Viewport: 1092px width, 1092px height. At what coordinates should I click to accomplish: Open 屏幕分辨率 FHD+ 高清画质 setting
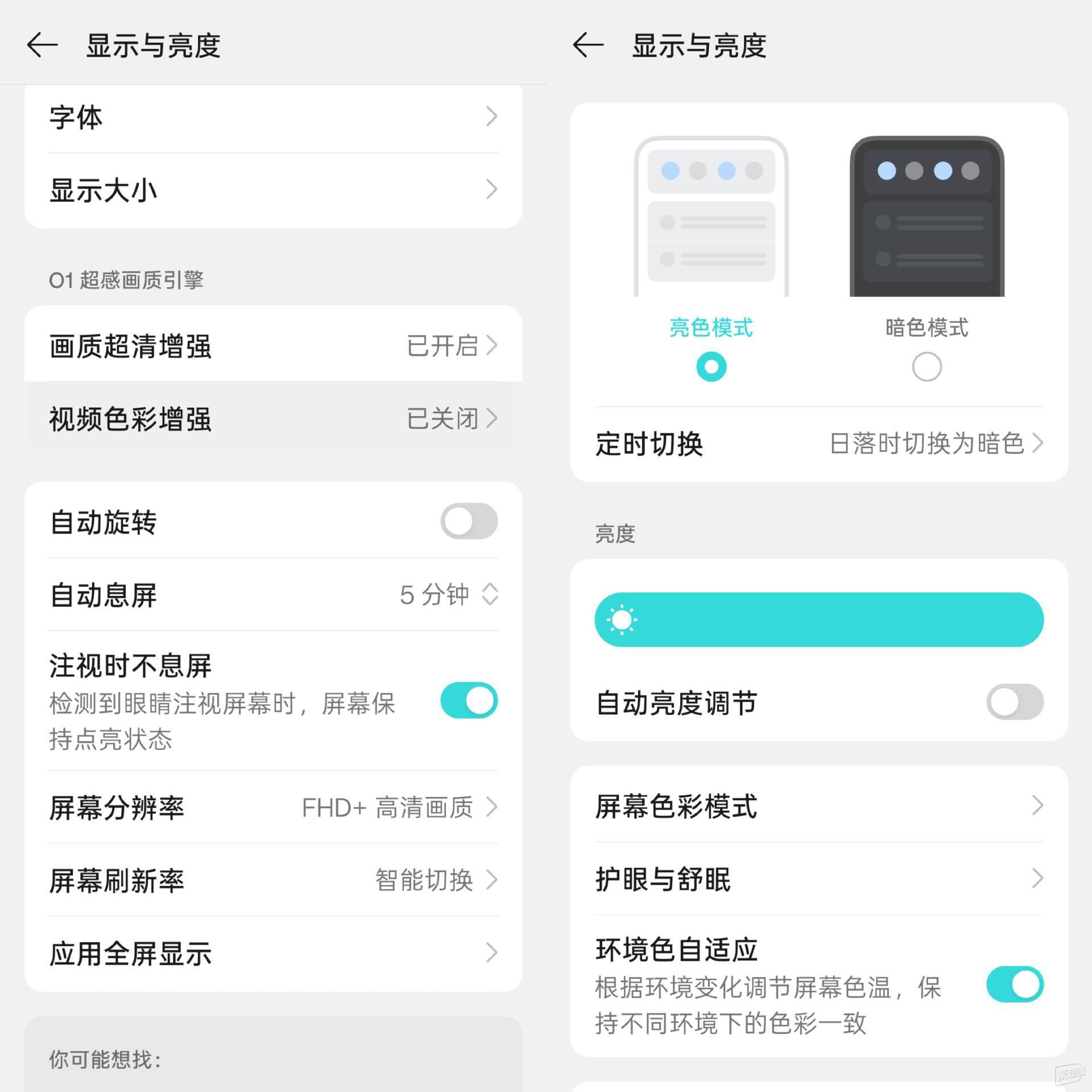[x=274, y=807]
